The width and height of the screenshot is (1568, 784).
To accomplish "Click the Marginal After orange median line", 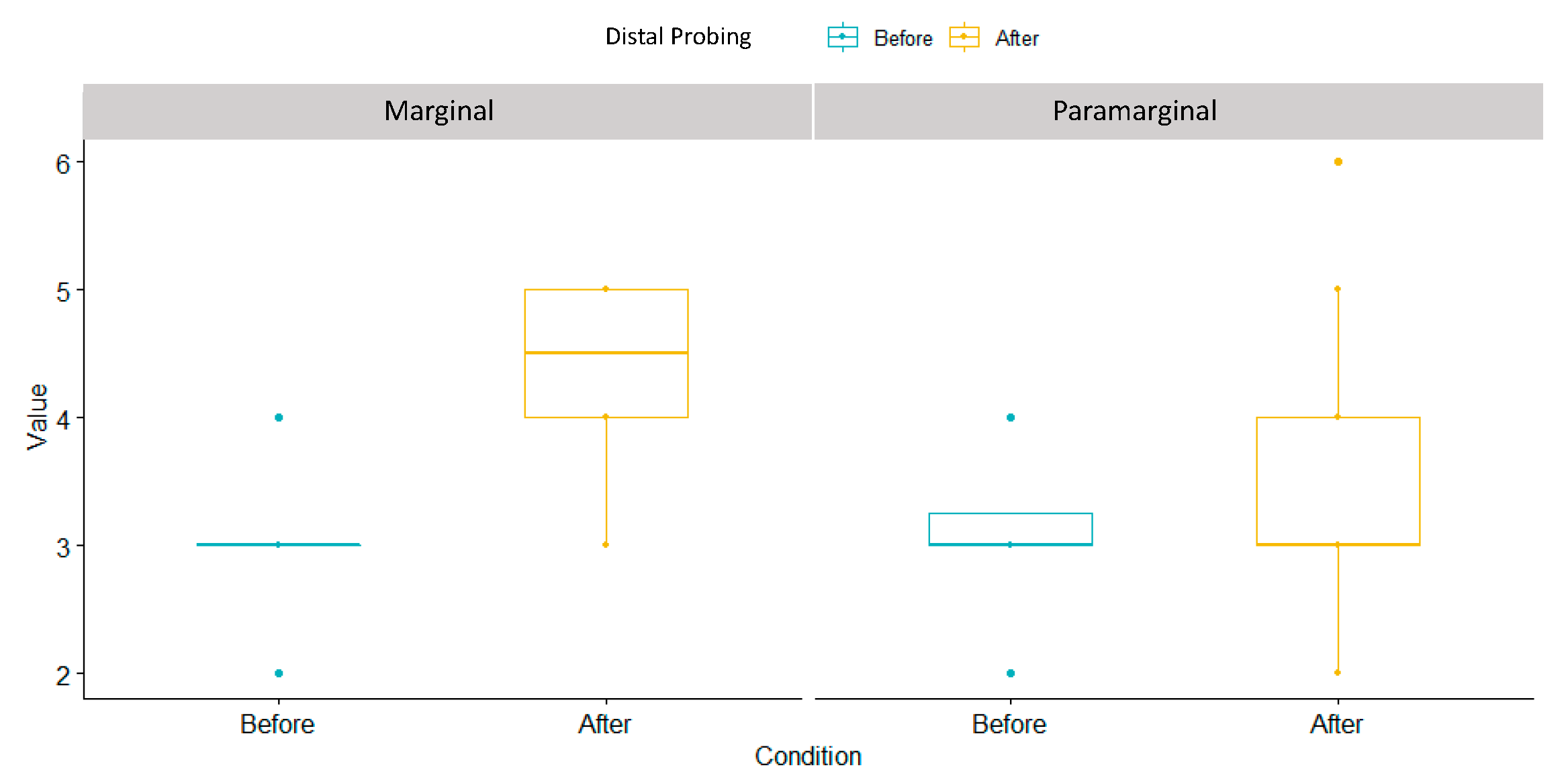I will (571, 352).
